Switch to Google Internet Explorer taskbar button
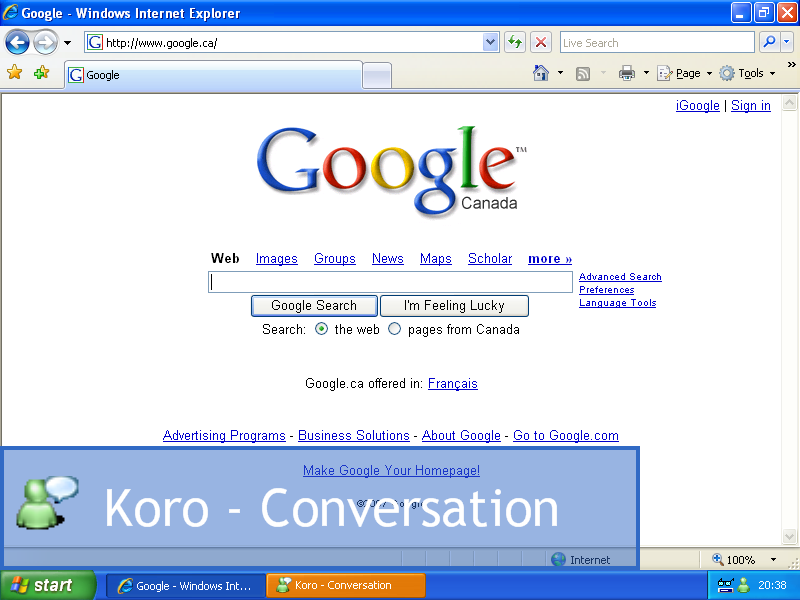Image resolution: width=800 pixels, height=600 pixels. point(185,585)
